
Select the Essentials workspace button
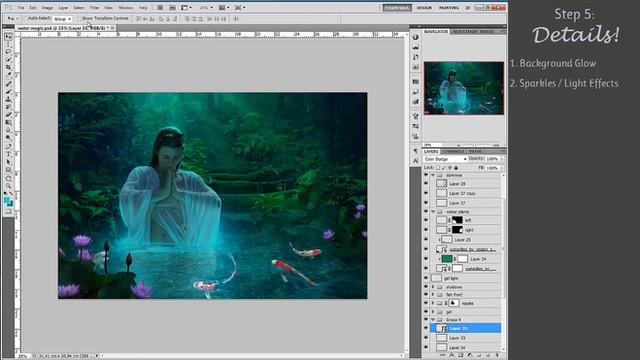click(x=397, y=8)
